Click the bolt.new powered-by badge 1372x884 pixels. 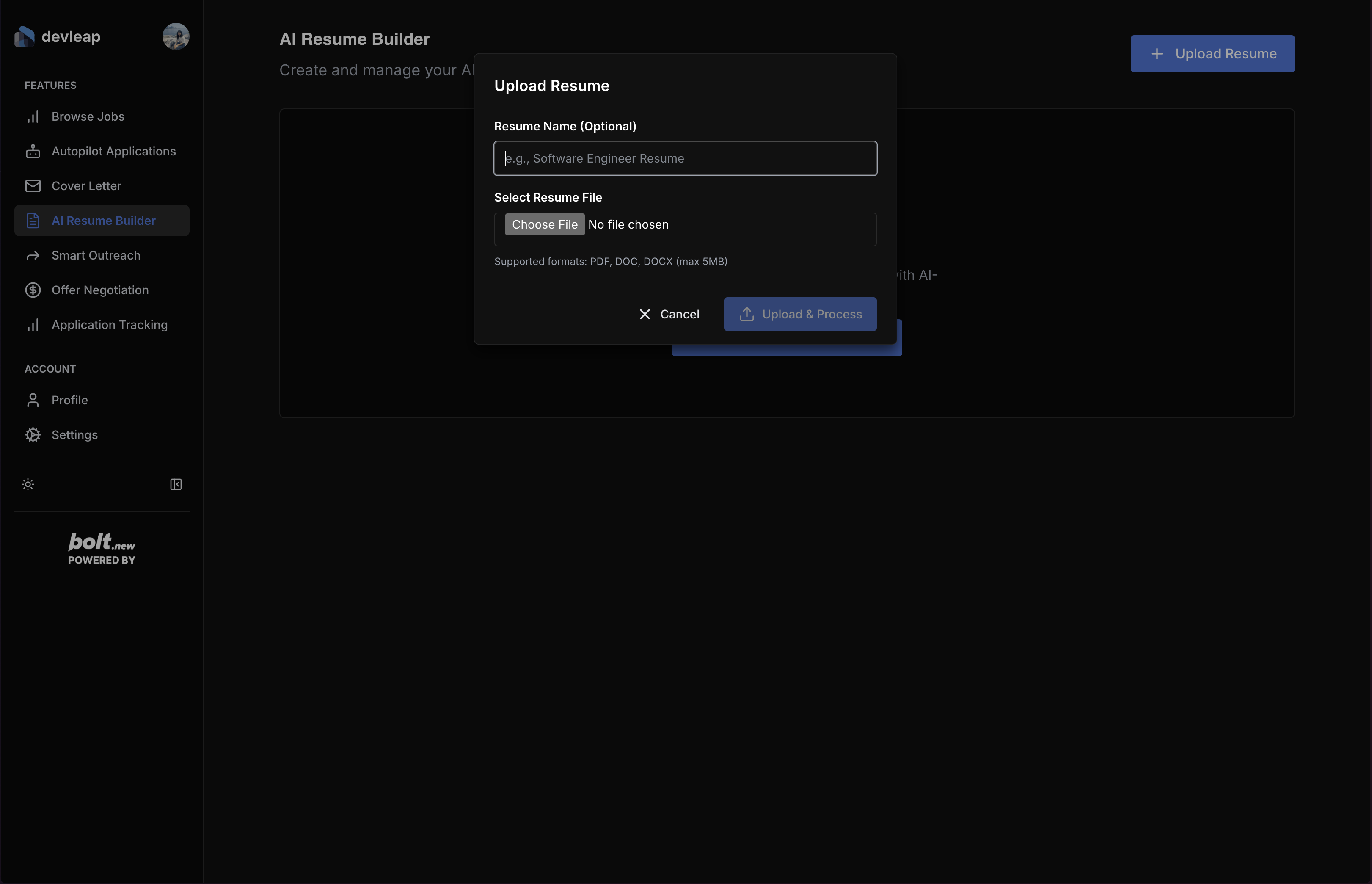tap(102, 549)
